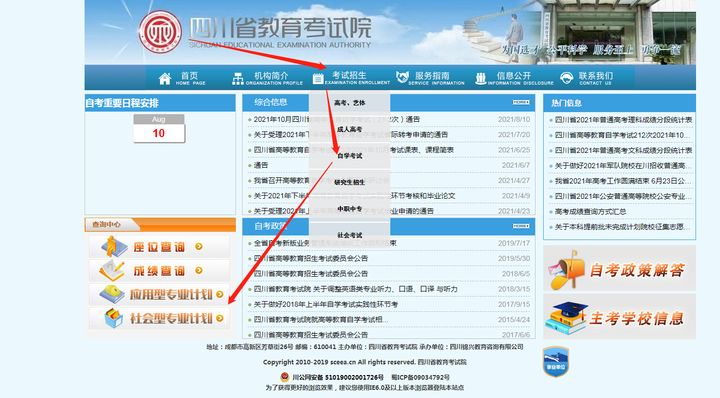Open 关于做好2021年军队院校在川招收普通高 link
This screenshot has height=398, width=720.
click(x=623, y=166)
